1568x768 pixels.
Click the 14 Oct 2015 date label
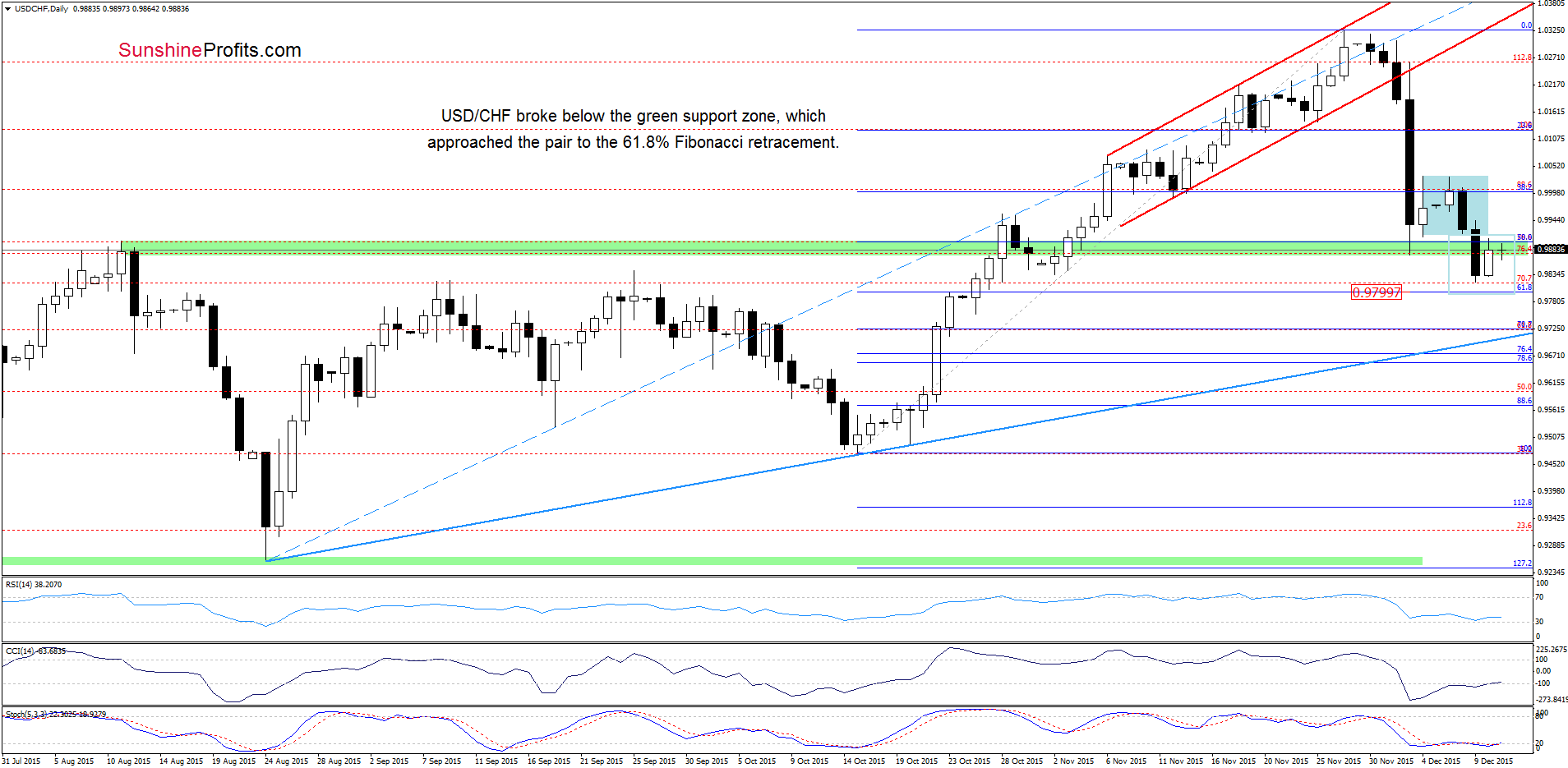pyautogui.click(x=864, y=761)
